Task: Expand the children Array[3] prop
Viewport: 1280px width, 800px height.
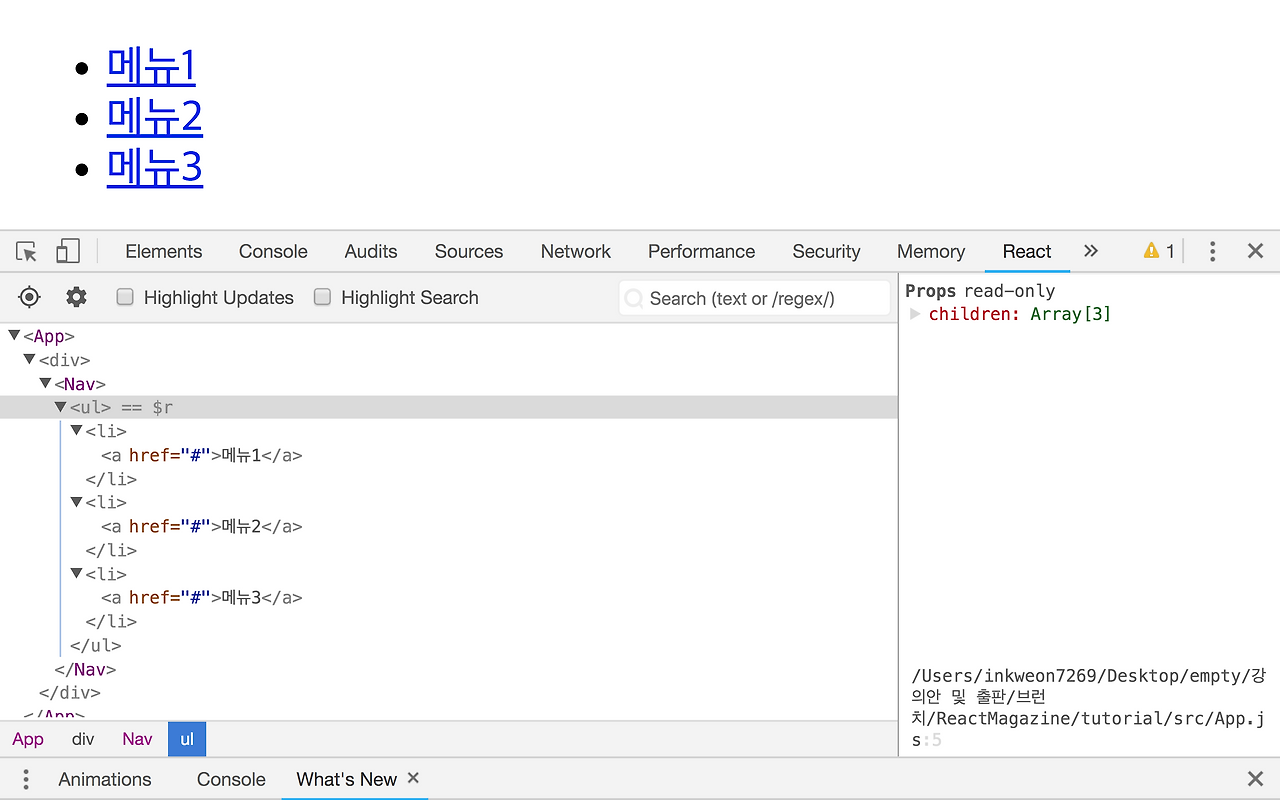Action: (915, 314)
